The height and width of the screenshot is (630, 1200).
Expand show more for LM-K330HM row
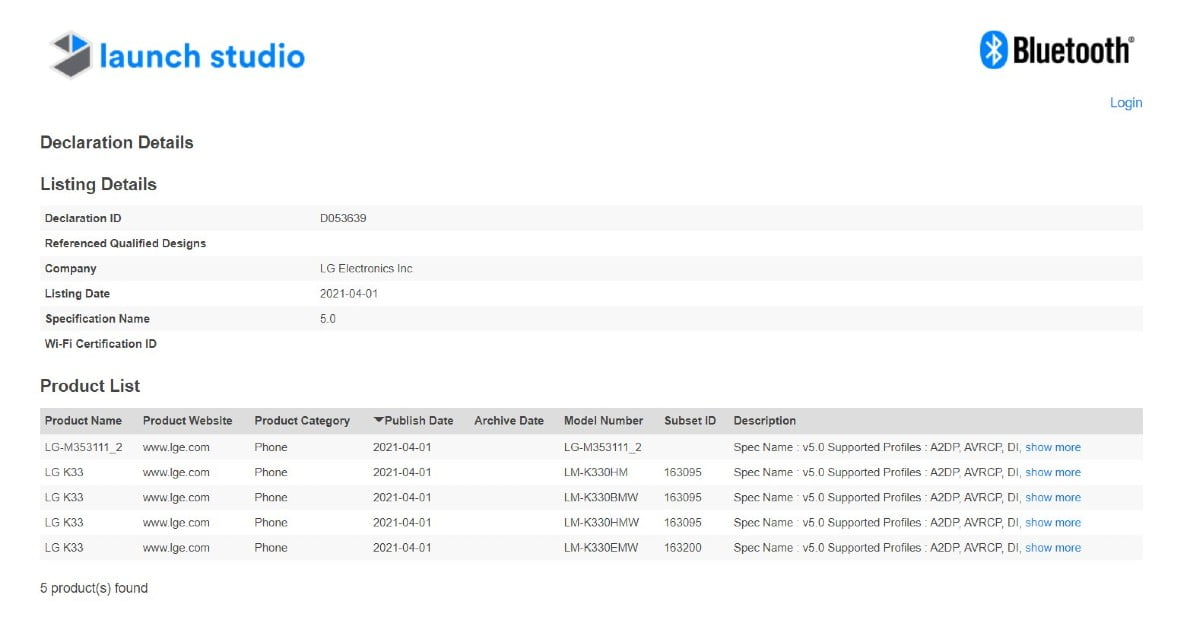coord(1053,472)
